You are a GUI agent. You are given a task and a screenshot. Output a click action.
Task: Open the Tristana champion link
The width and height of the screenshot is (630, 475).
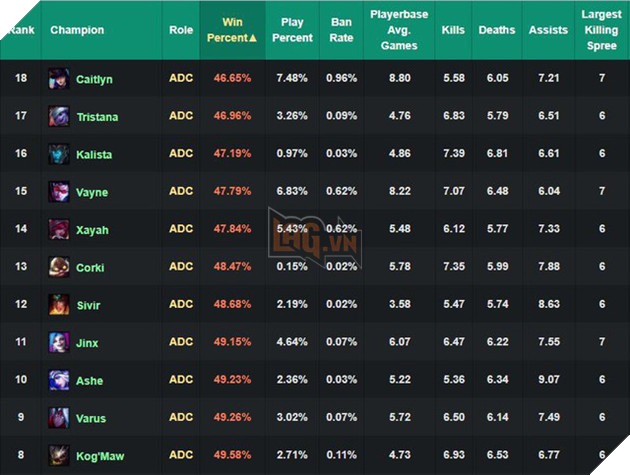[98, 117]
